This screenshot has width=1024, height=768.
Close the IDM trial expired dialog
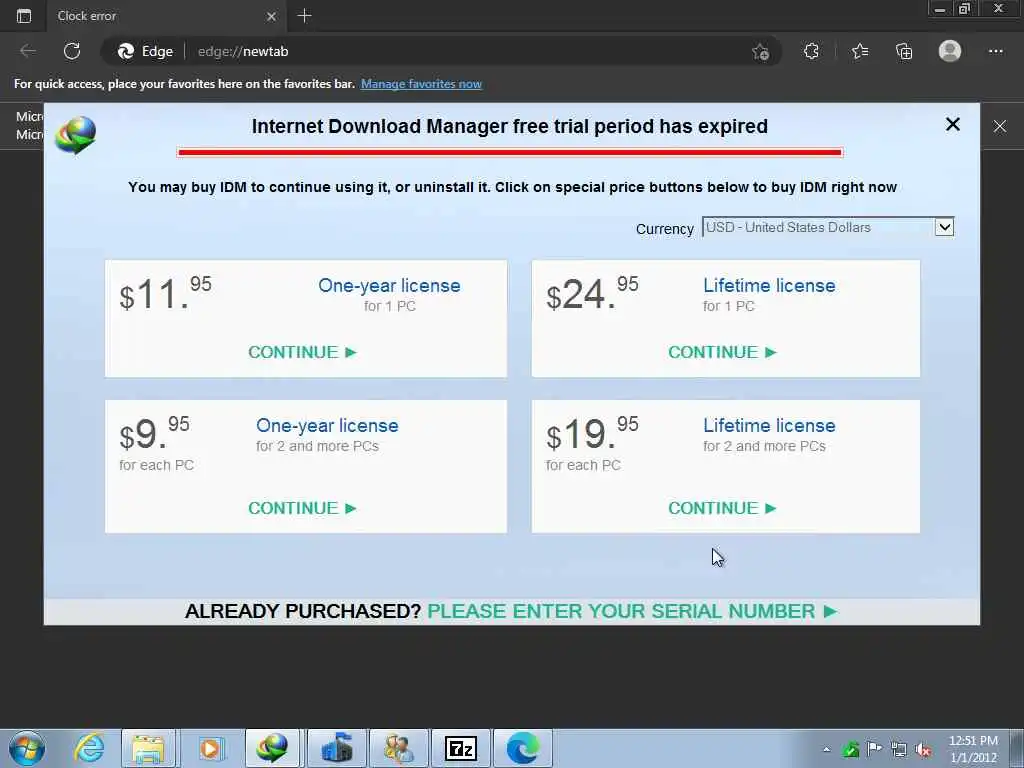pyautogui.click(x=953, y=124)
